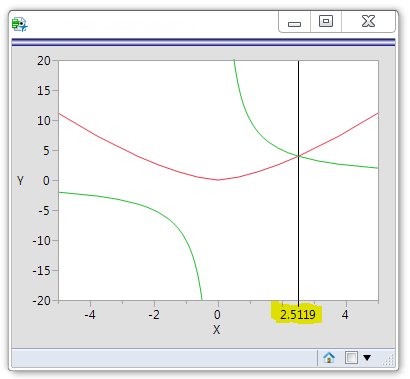The height and width of the screenshot is (379, 410).
Task: Click intersection of red and green curves
Action: pos(299,156)
